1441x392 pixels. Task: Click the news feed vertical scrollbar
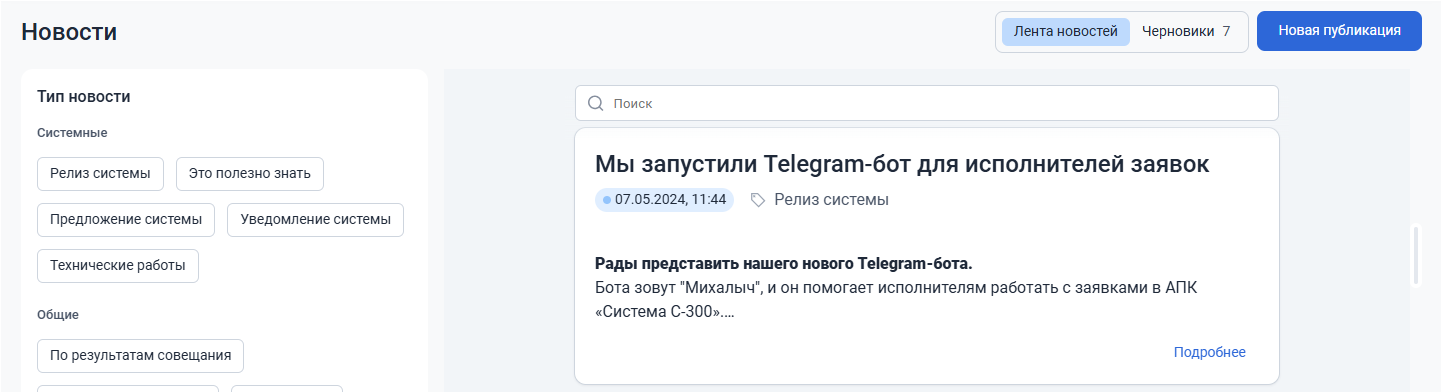1416,256
